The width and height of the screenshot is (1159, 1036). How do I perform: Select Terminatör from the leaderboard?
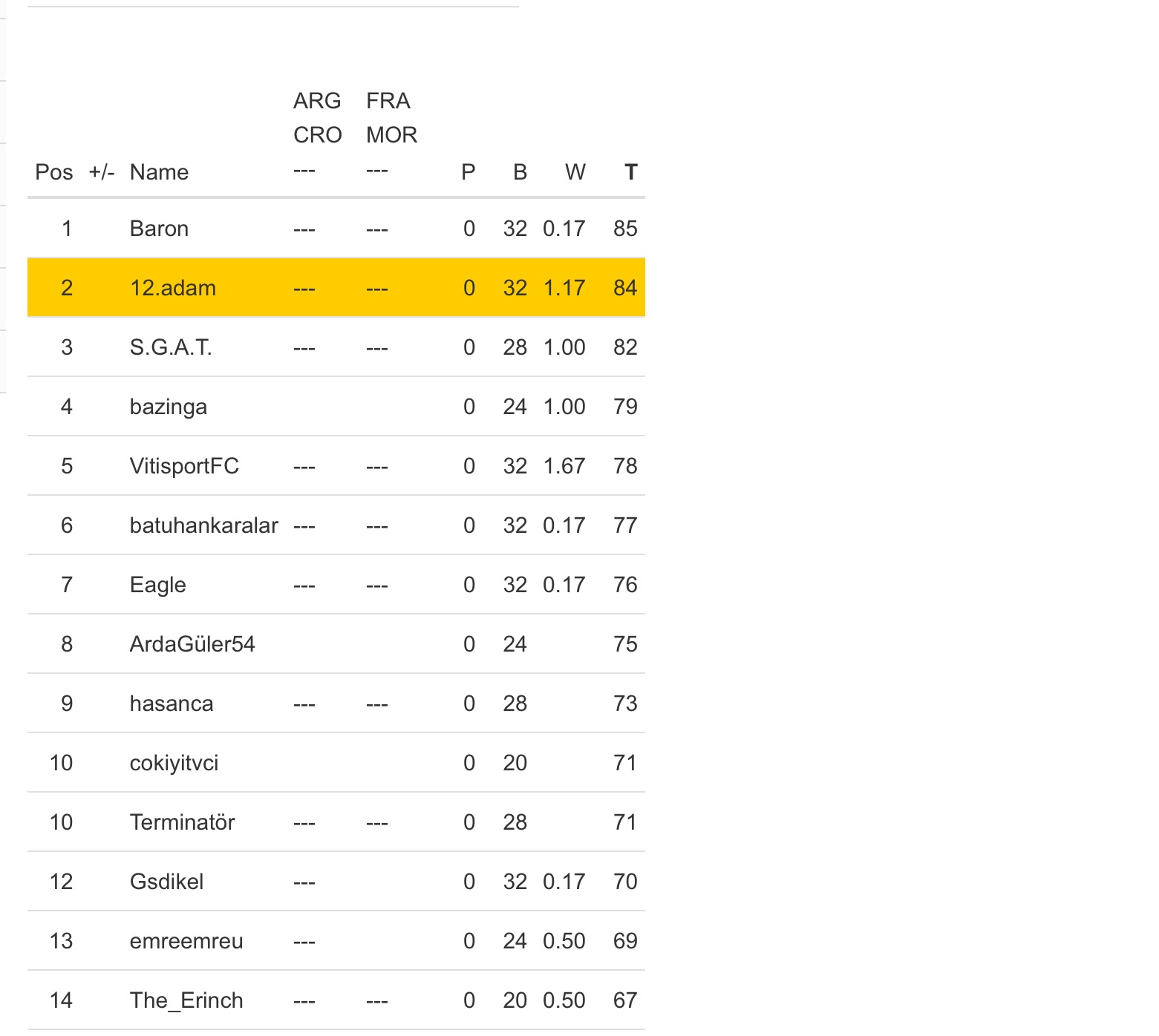[x=182, y=822]
